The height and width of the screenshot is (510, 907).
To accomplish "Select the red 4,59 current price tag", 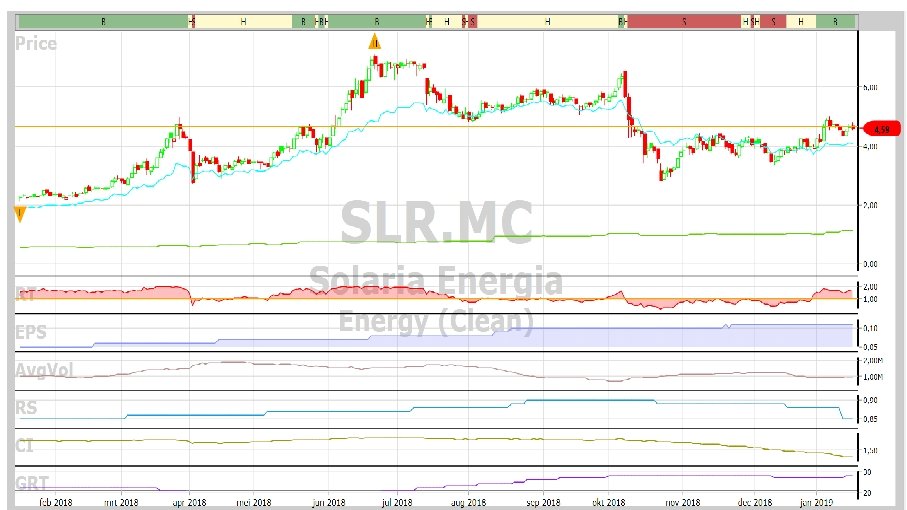I will 882,128.
